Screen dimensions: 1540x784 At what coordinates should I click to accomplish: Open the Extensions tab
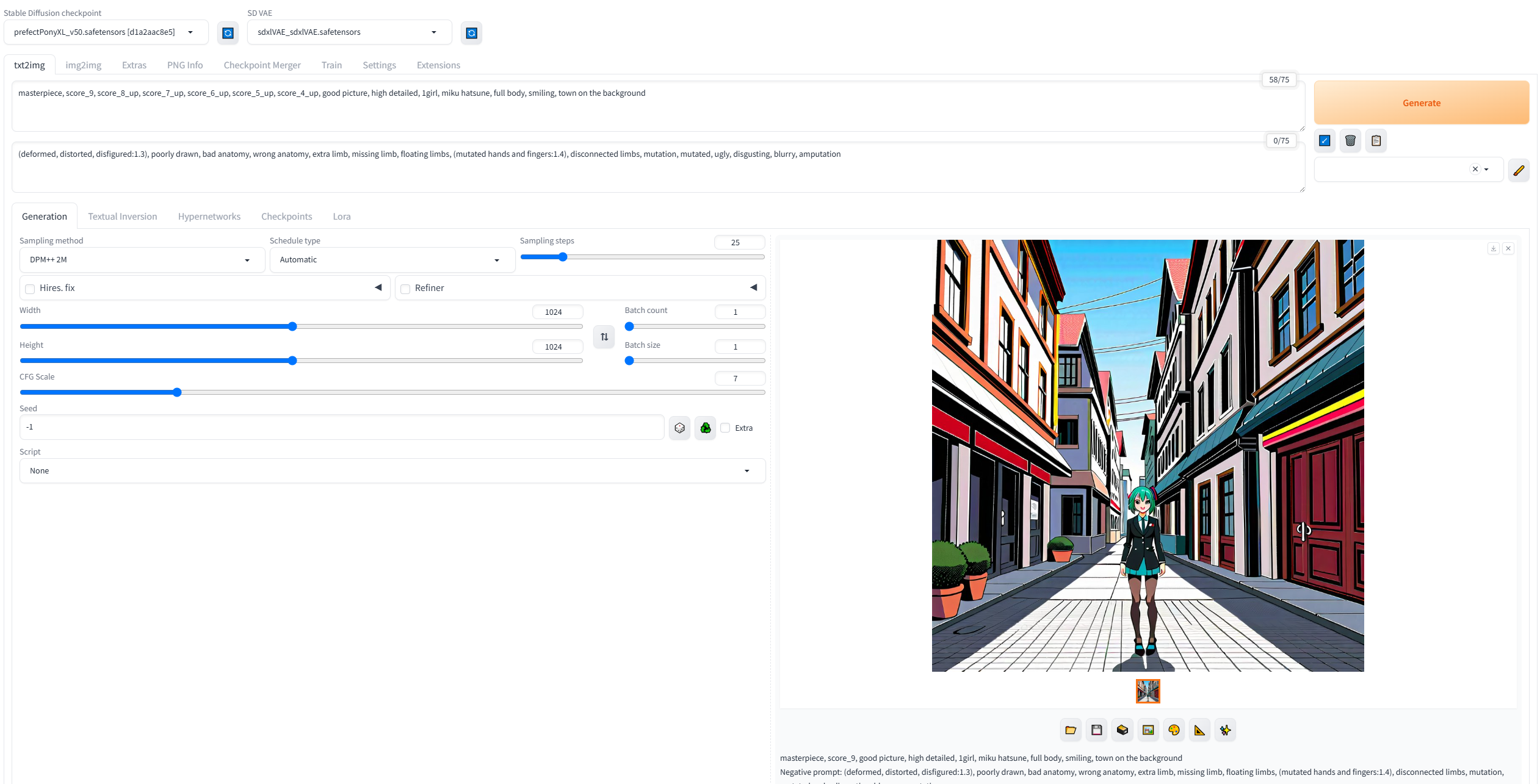(x=438, y=65)
